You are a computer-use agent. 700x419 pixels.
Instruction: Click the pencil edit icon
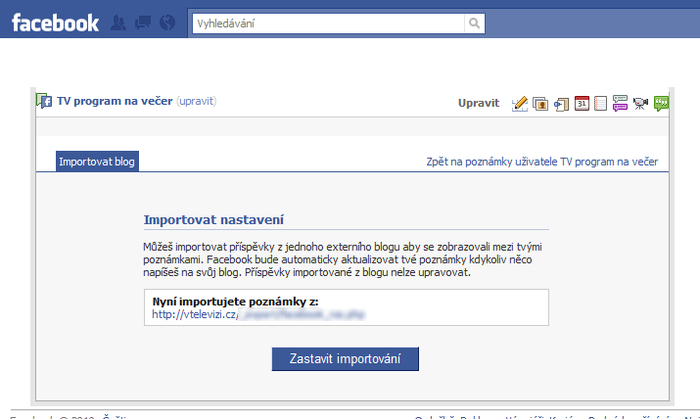coord(520,104)
